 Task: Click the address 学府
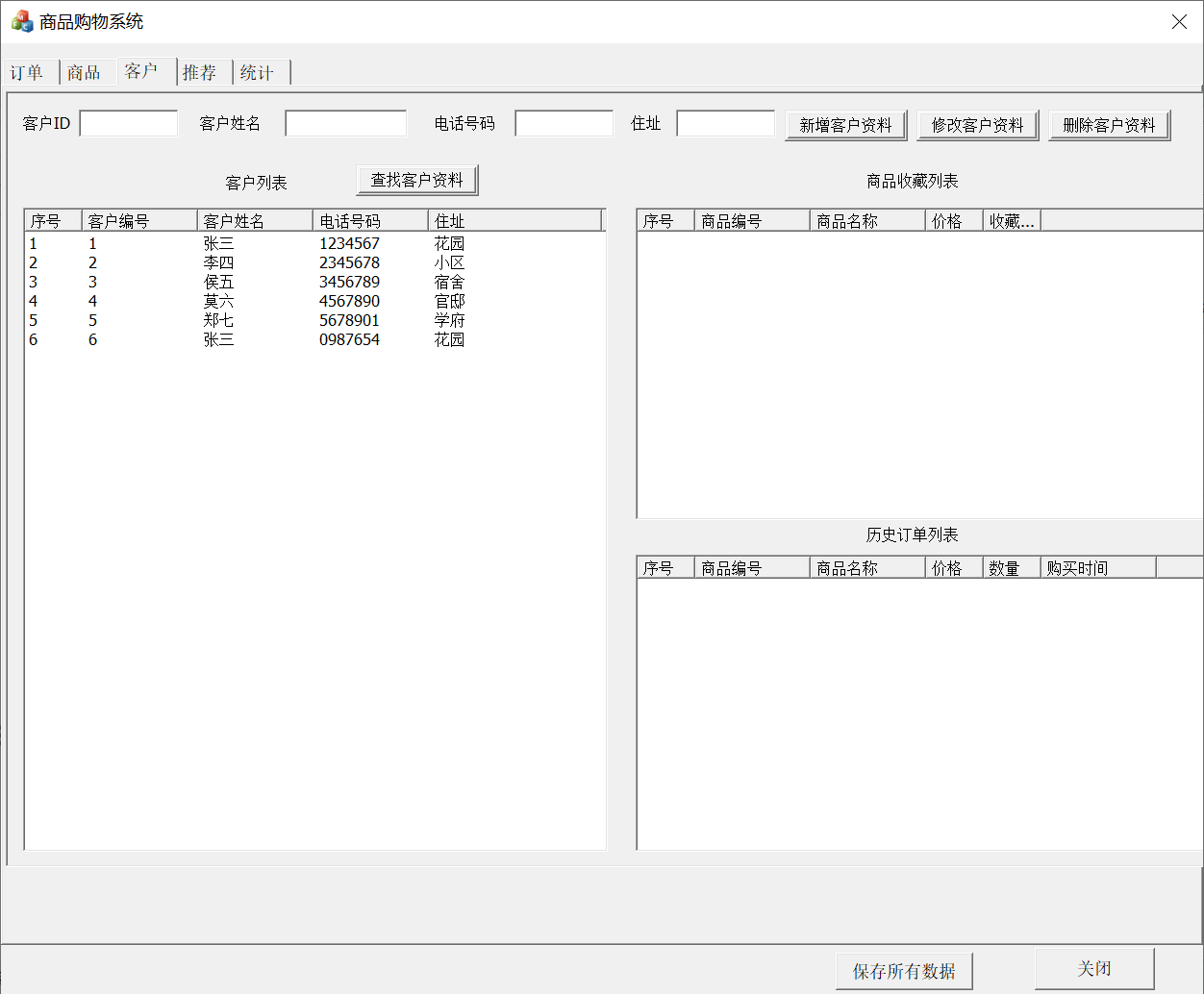(449, 320)
